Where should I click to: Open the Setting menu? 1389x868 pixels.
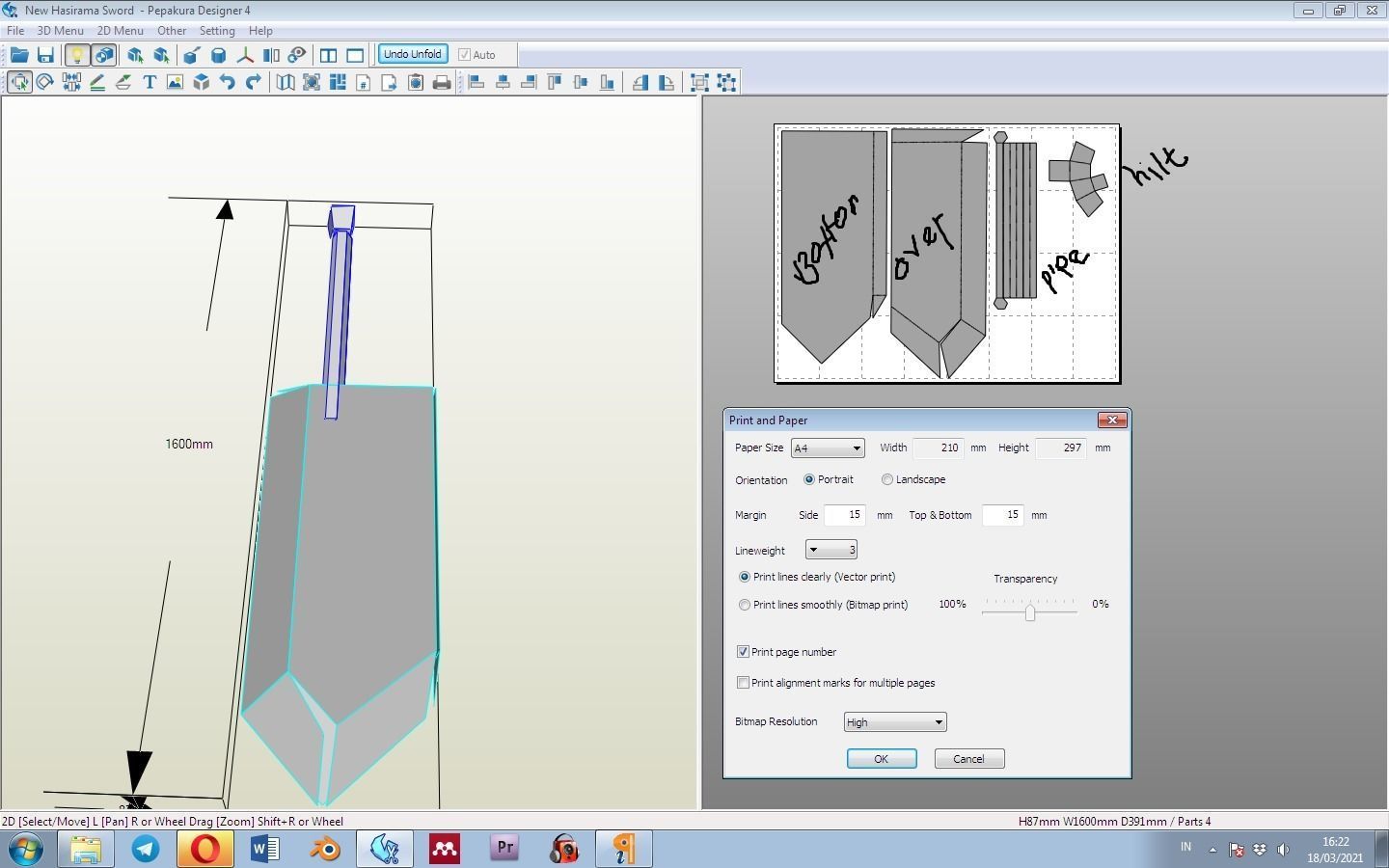tap(217, 31)
